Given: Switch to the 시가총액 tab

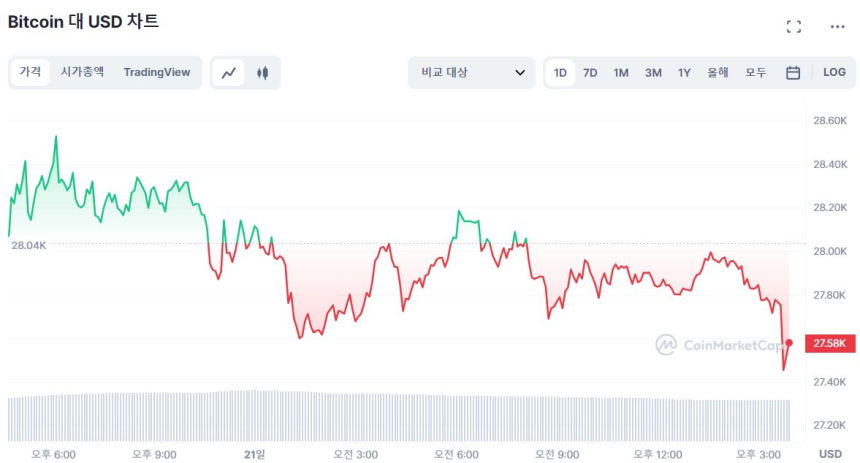Looking at the screenshot, I should tap(82, 72).
